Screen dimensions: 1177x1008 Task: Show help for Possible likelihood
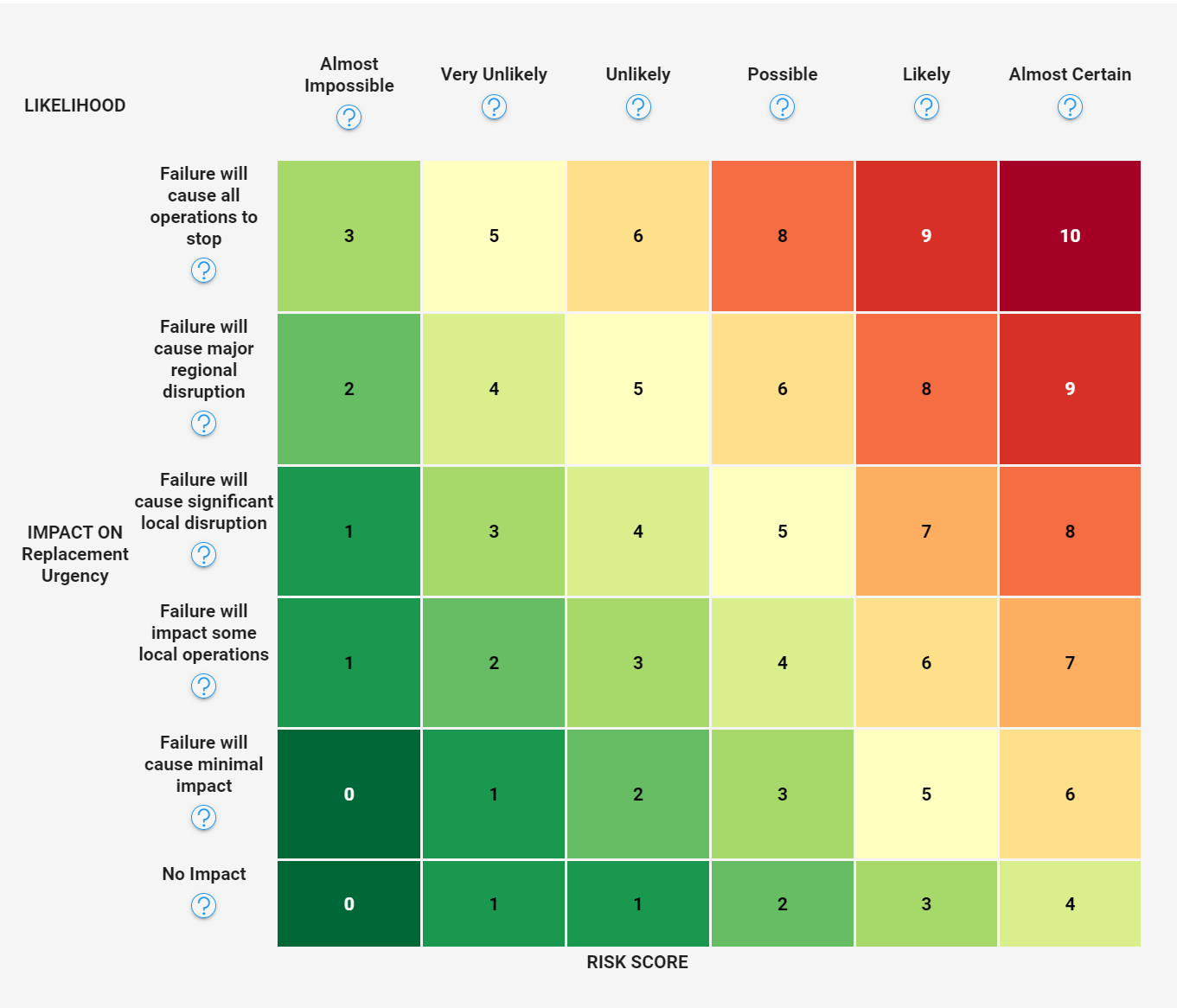point(782,107)
